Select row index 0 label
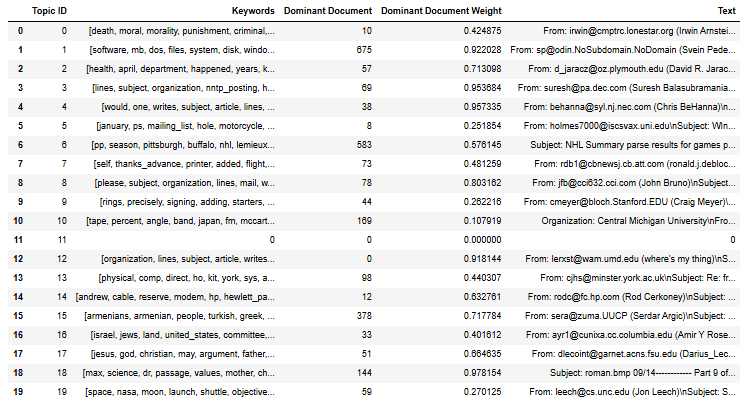 pyautogui.click(x=9, y=30)
